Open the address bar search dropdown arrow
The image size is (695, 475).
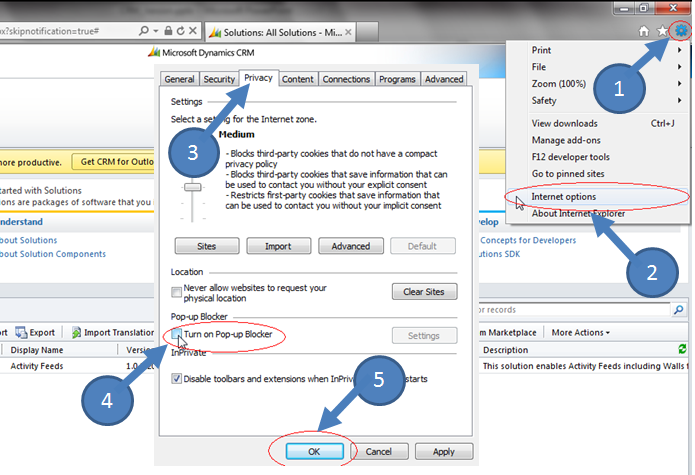(156, 31)
